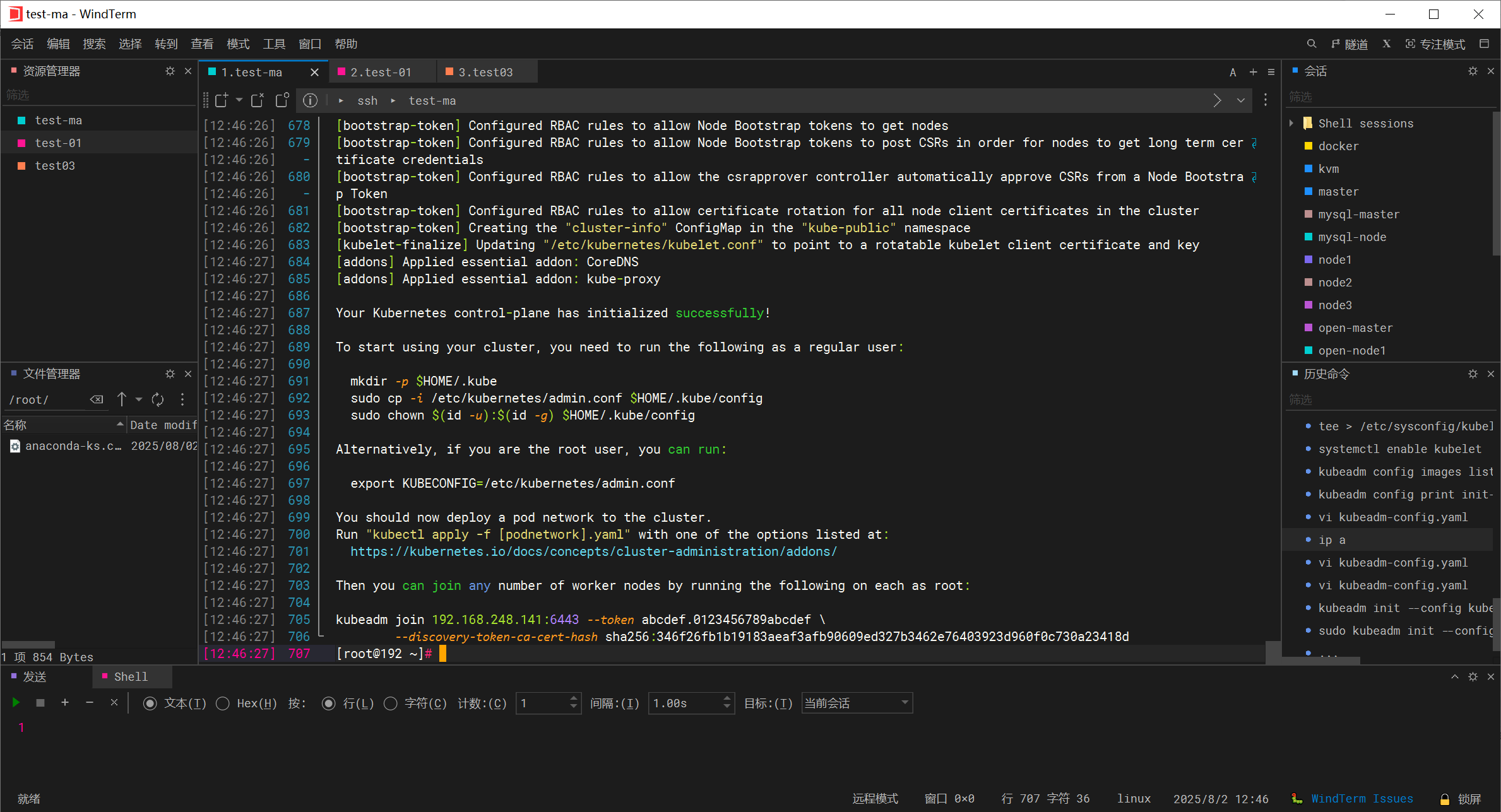Open the 工具 menu

coord(274,44)
